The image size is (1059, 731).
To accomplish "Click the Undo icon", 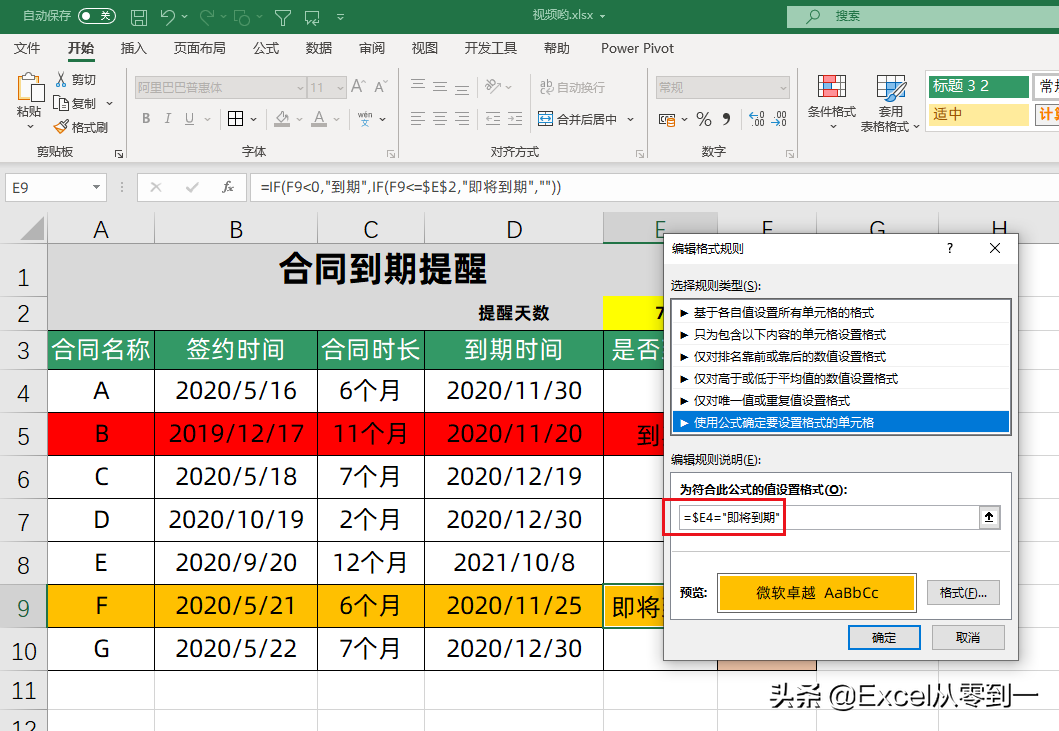I will coord(167,17).
